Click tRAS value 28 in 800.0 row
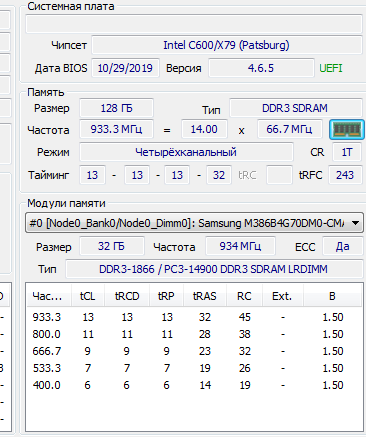This screenshot has width=366, height=437. coord(205,334)
